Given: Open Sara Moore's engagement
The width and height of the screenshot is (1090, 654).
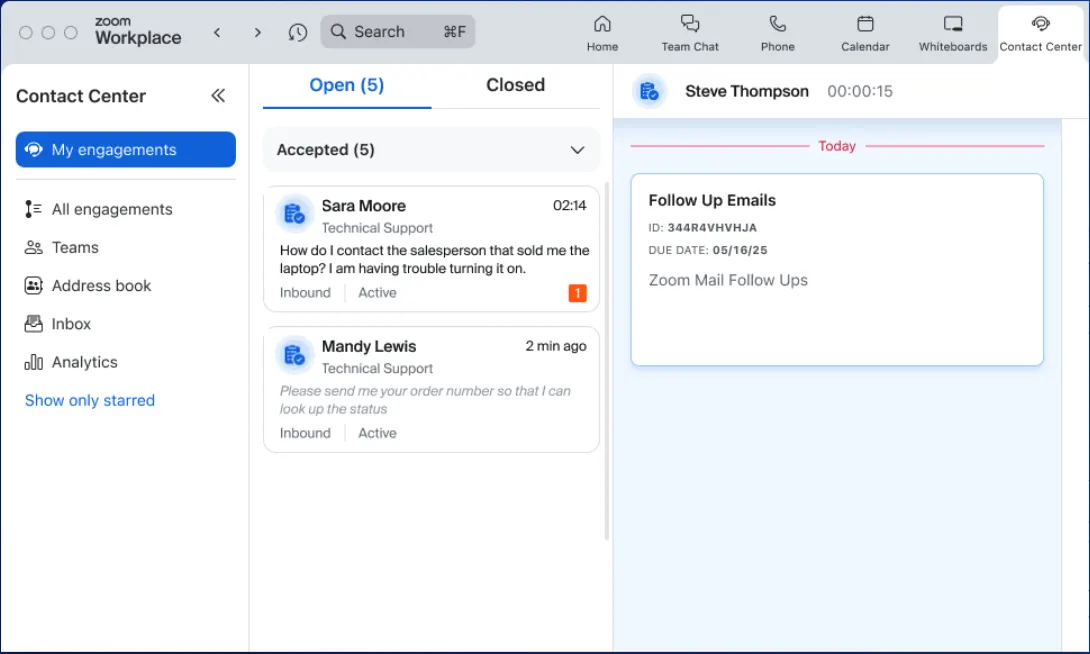Looking at the screenshot, I should (431, 248).
